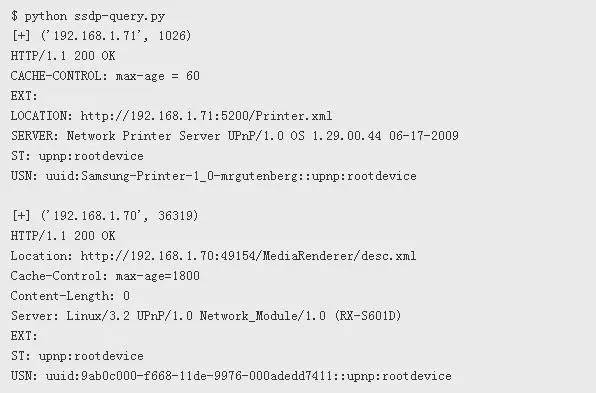Screen dimensions: 596x393
Task: Click the Server: Linux/3.2 UPnP line
Action: coord(206,315)
